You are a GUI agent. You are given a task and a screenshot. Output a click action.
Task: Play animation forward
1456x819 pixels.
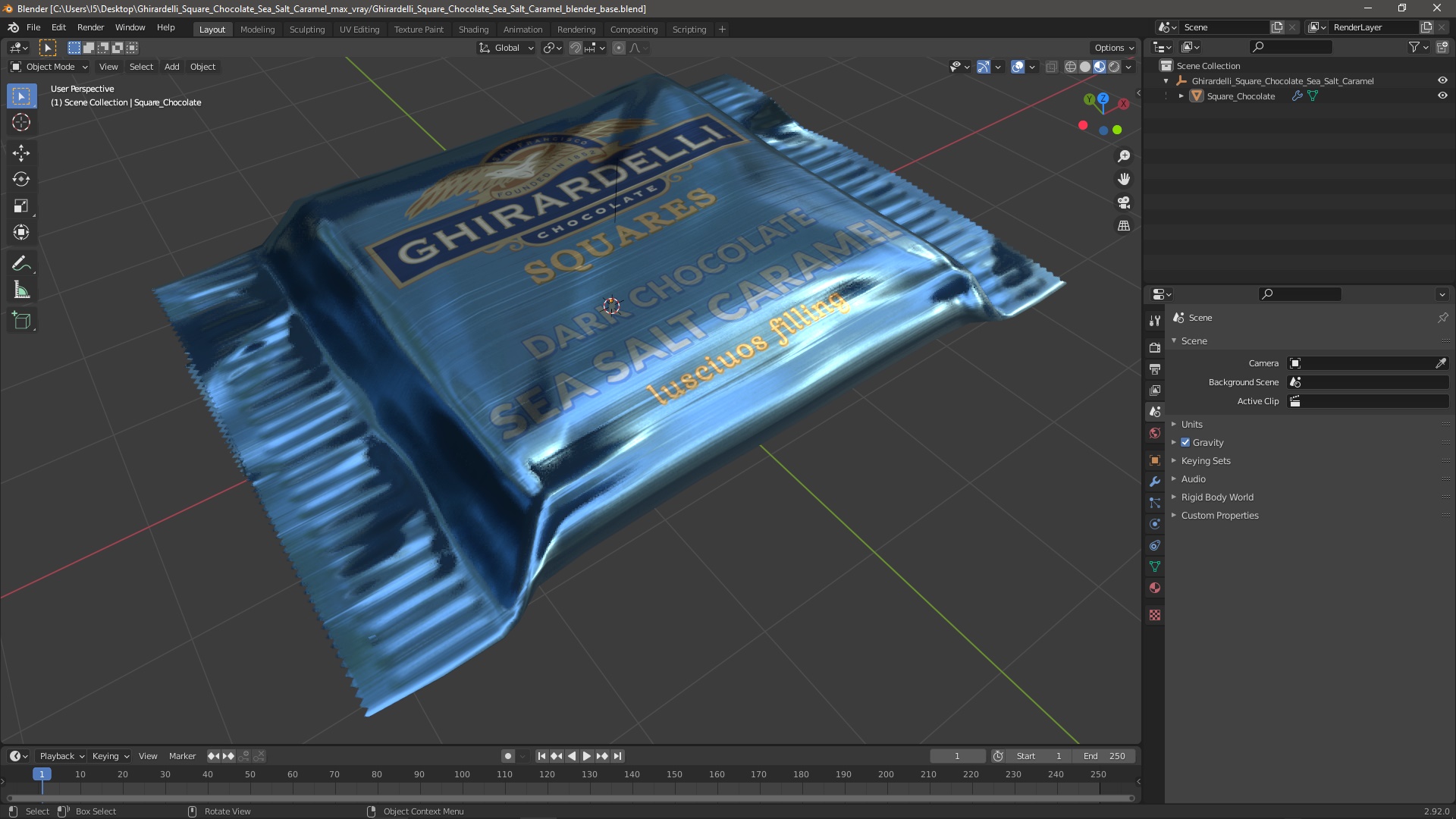(586, 756)
